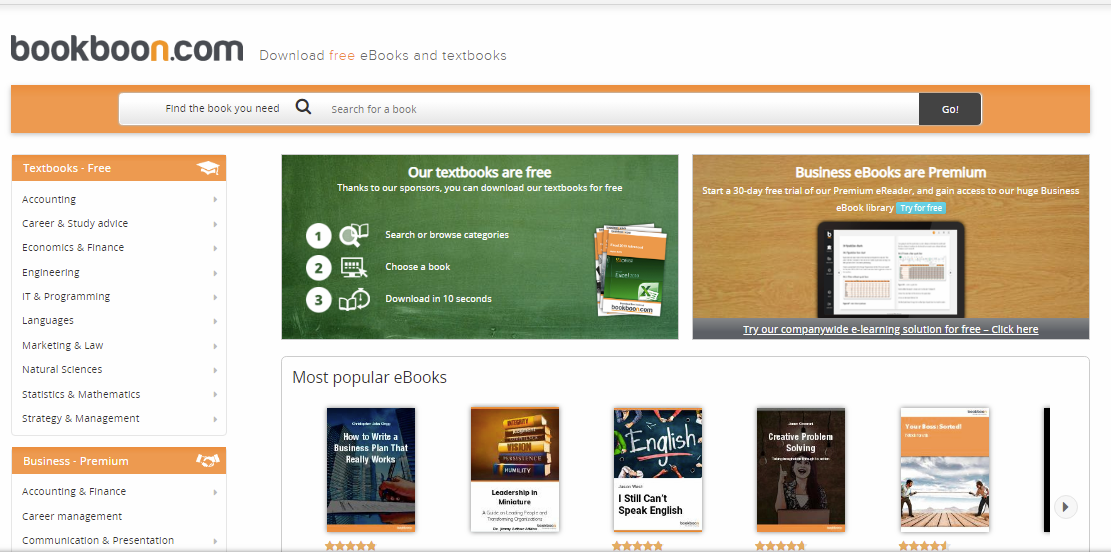Open the Career management category
The width and height of the screenshot is (1111, 552).
(x=72, y=517)
